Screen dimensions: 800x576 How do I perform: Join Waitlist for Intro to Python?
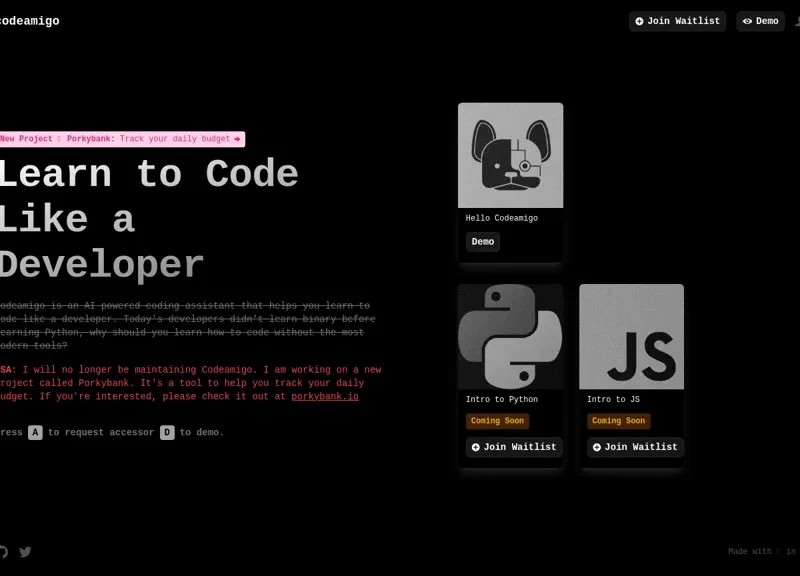[514, 447]
